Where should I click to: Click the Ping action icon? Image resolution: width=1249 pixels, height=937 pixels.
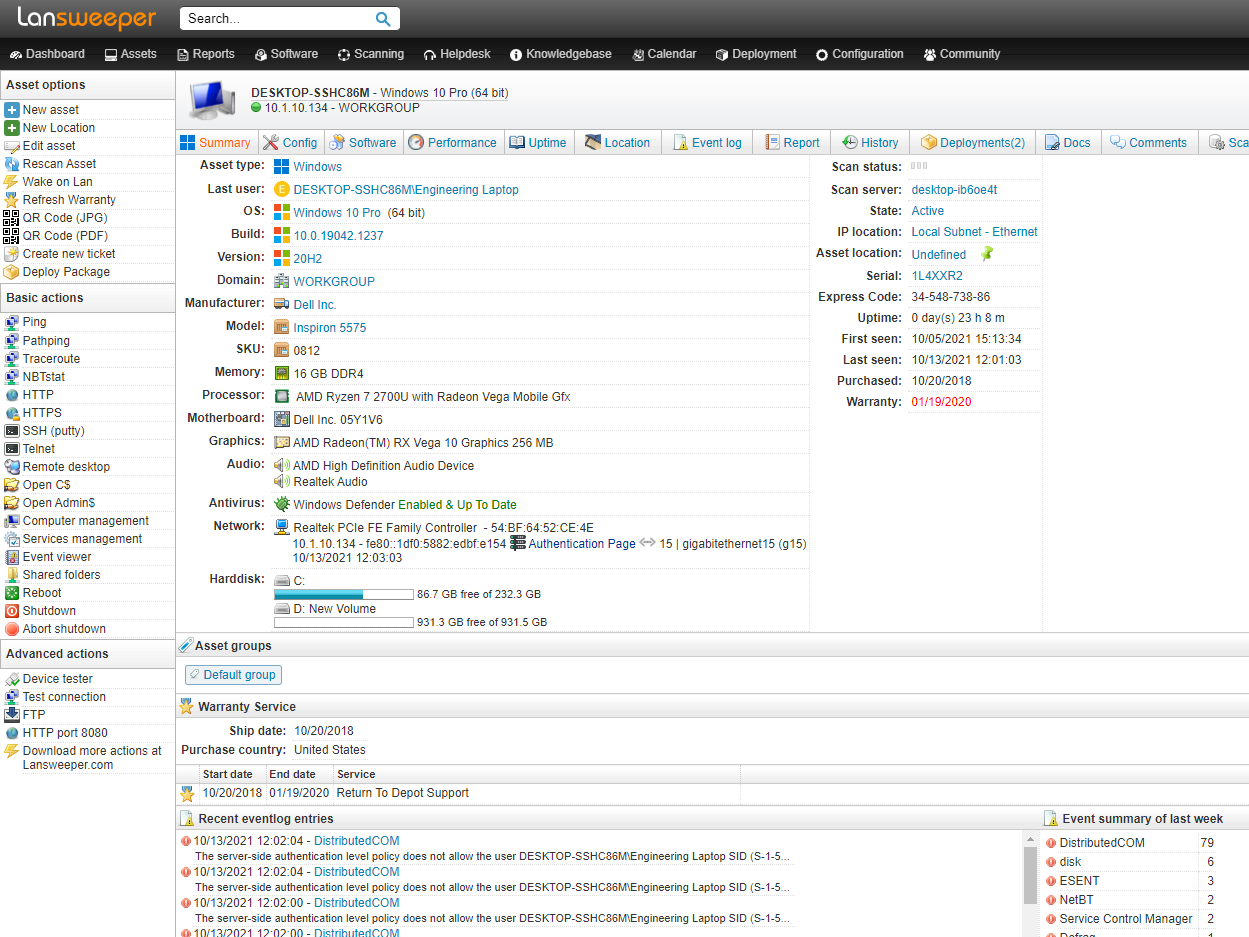[12, 322]
